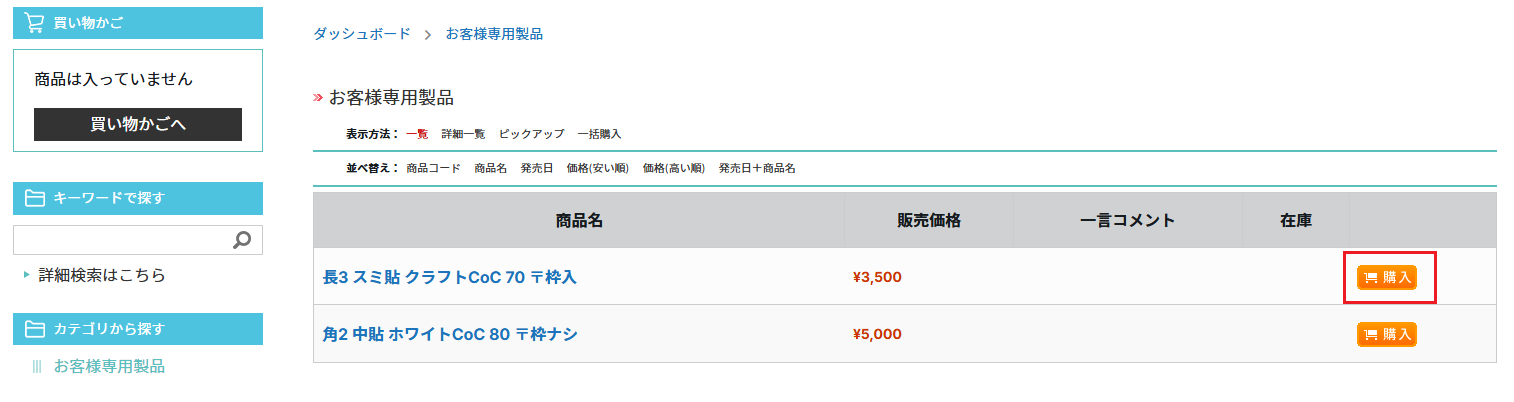Sort by 発売日＋商品名

757,168
